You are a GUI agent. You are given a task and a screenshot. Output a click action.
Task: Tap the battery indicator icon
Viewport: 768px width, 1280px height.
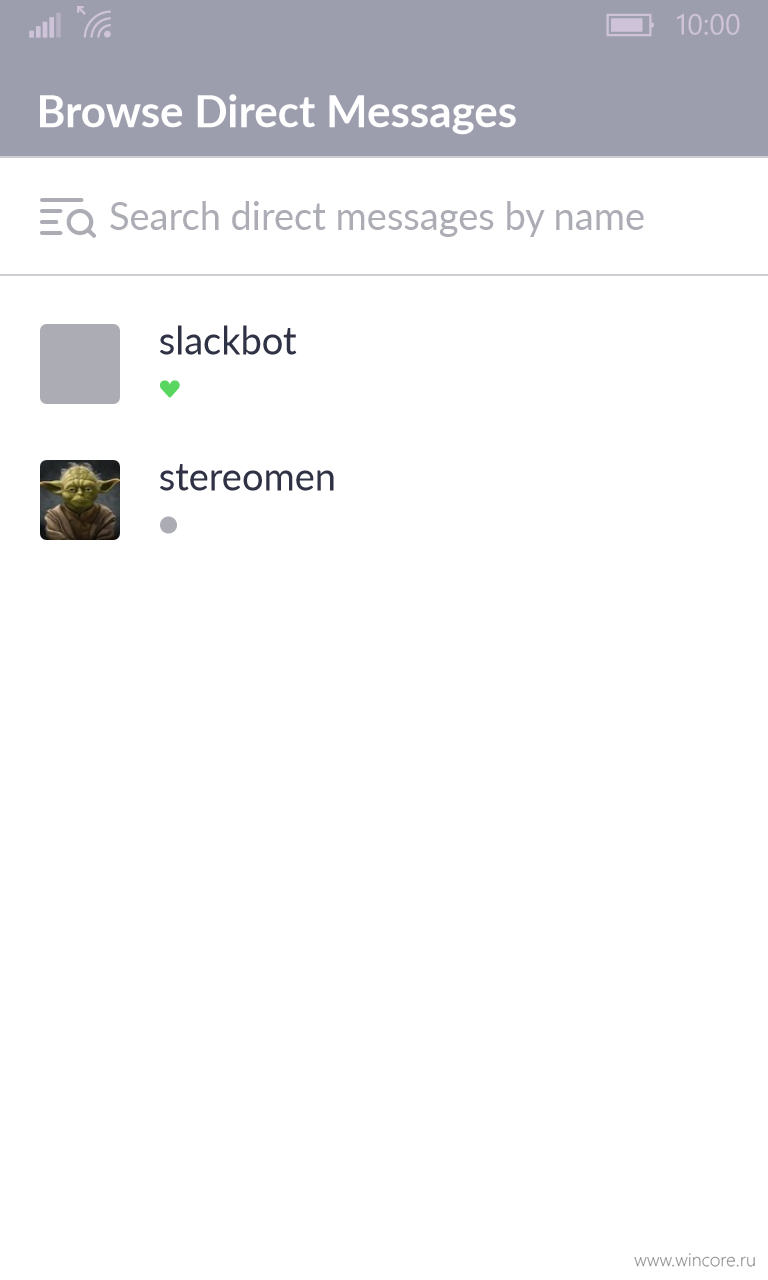[629, 25]
